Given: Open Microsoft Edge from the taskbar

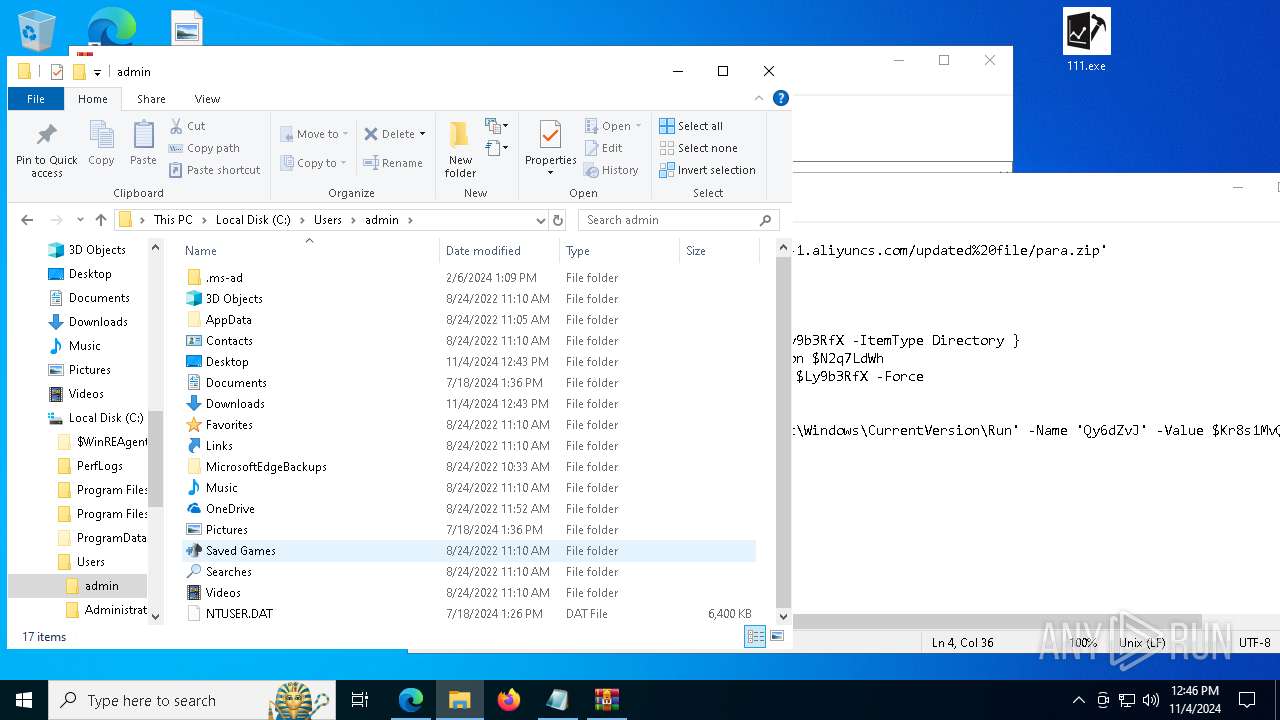Looking at the screenshot, I should [x=411, y=700].
